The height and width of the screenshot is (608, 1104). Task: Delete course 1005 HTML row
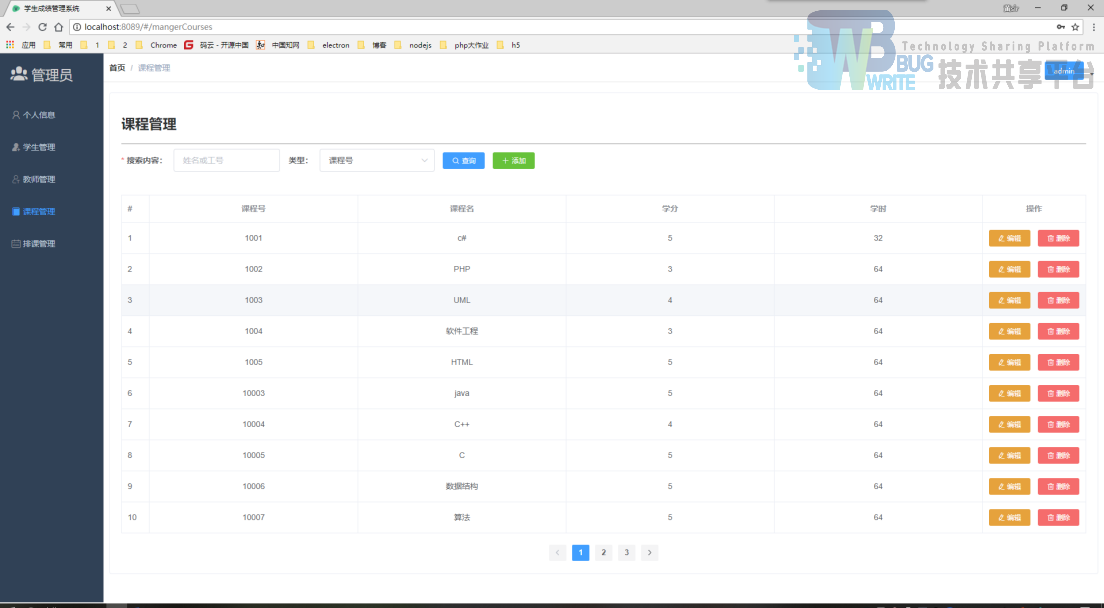pyautogui.click(x=1058, y=362)
